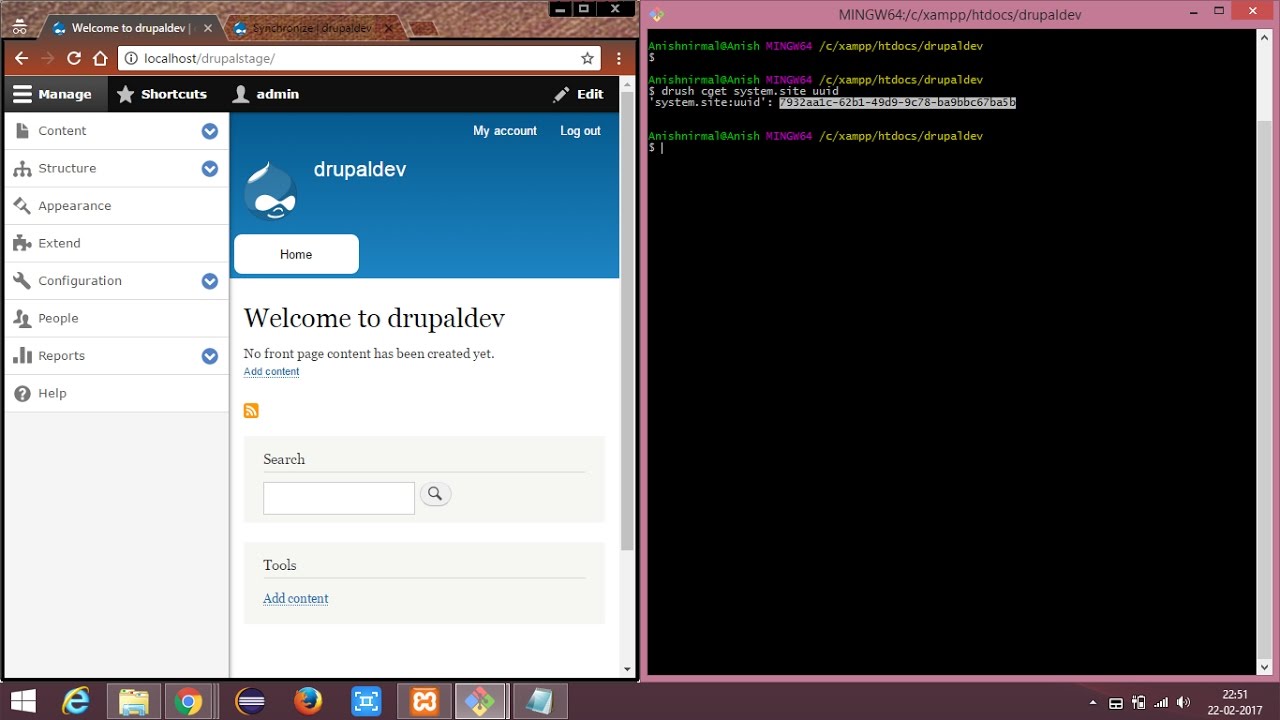Open Windows Start menu
The height and width of the screenshot is (720, 1280).
coord(22,701)
